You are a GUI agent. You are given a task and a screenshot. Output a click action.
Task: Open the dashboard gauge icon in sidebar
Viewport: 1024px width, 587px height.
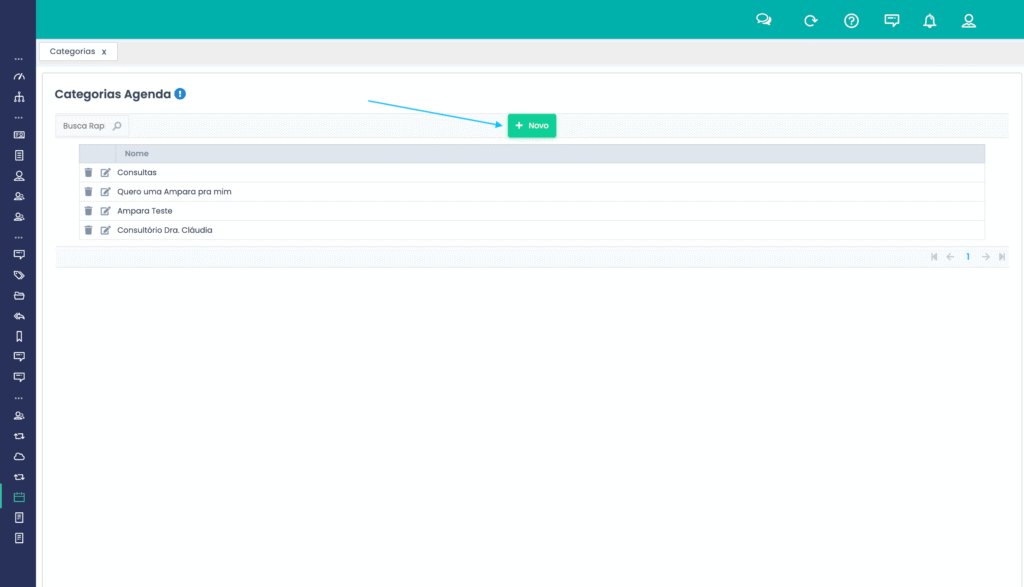[18, 77]
